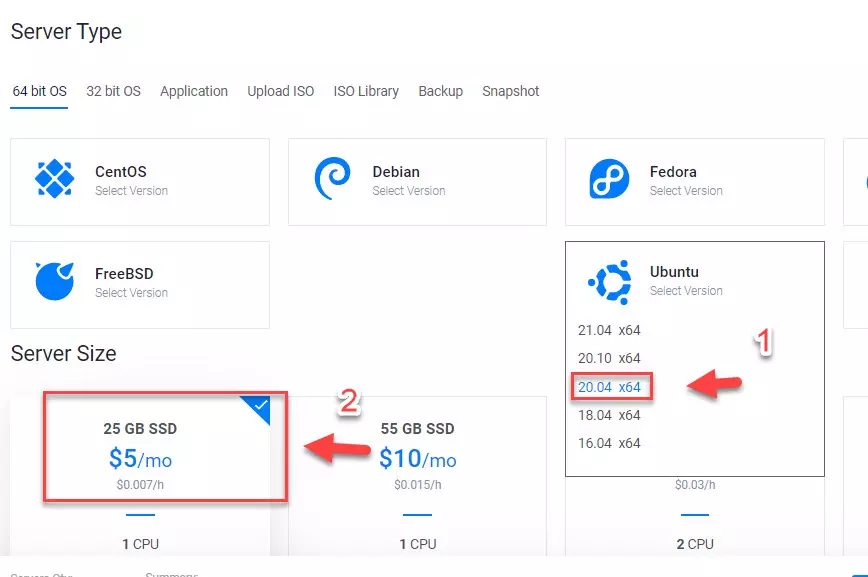Choose Ubuntu 20.10 x64 version

coord(609,358)
